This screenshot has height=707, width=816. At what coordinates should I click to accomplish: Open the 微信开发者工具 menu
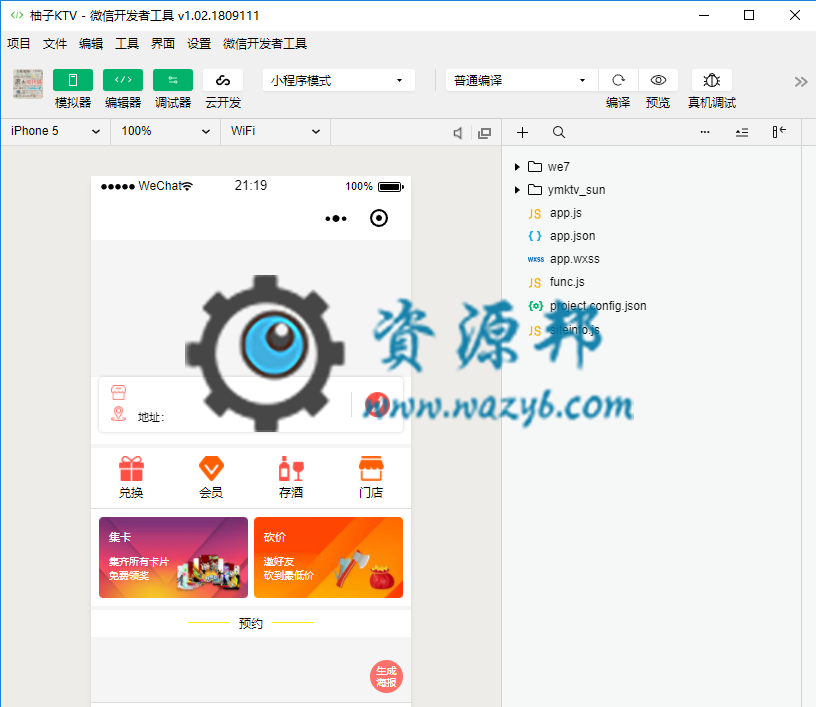point(265,44)
